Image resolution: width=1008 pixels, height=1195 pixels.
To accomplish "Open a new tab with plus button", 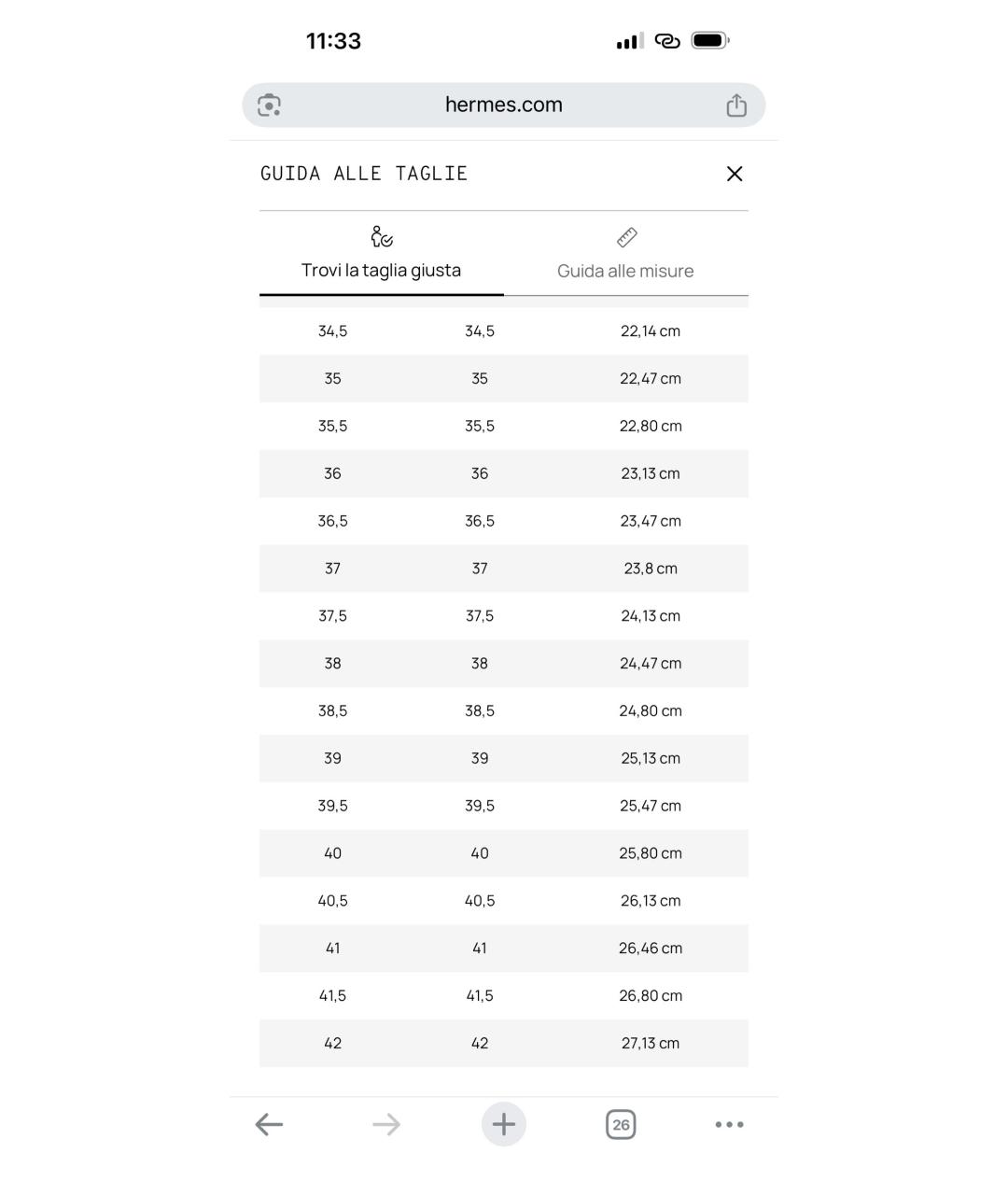I will 504,1124.
